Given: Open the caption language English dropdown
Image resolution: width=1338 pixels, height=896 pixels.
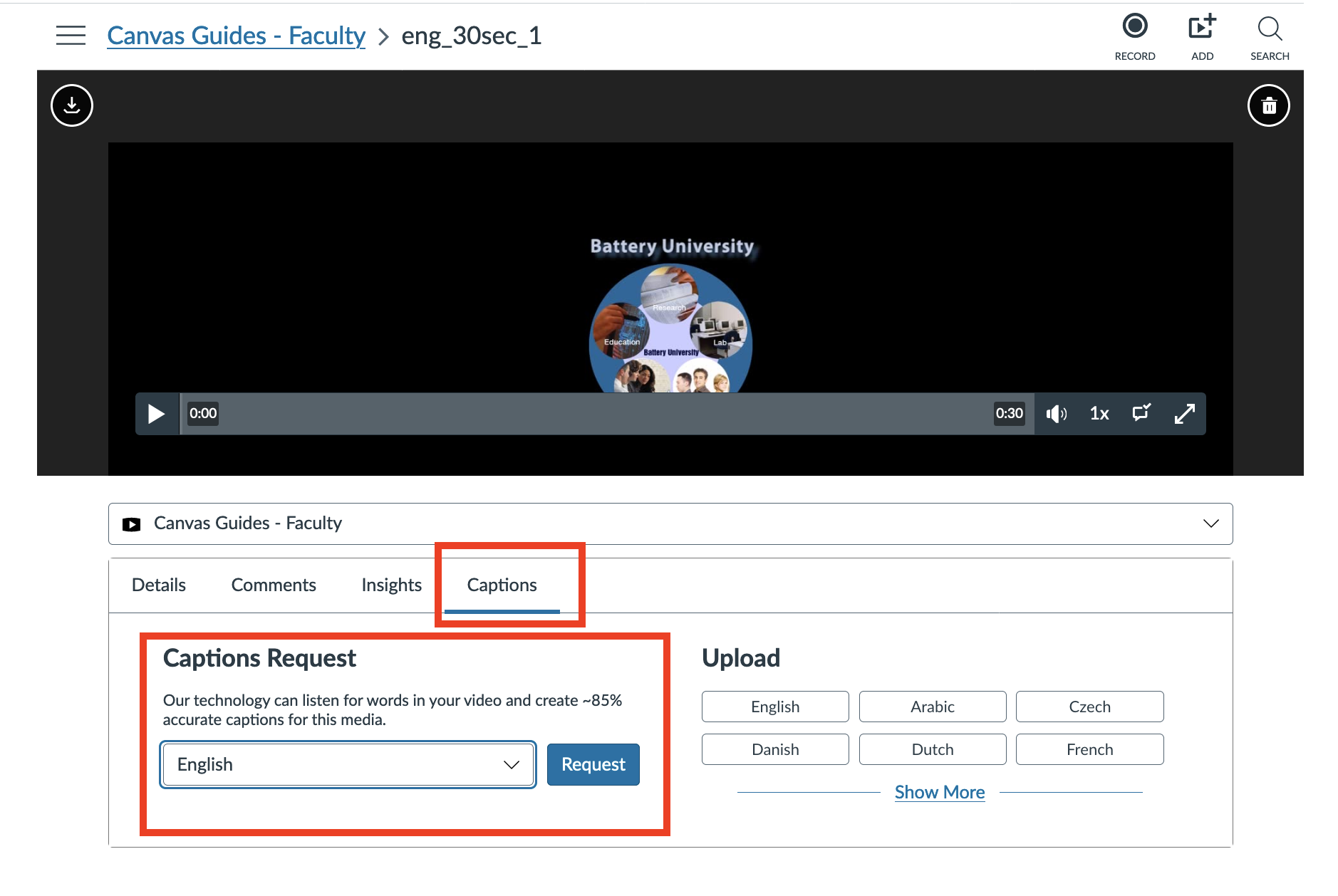Looking at the screenshot, I should [348, 764].
